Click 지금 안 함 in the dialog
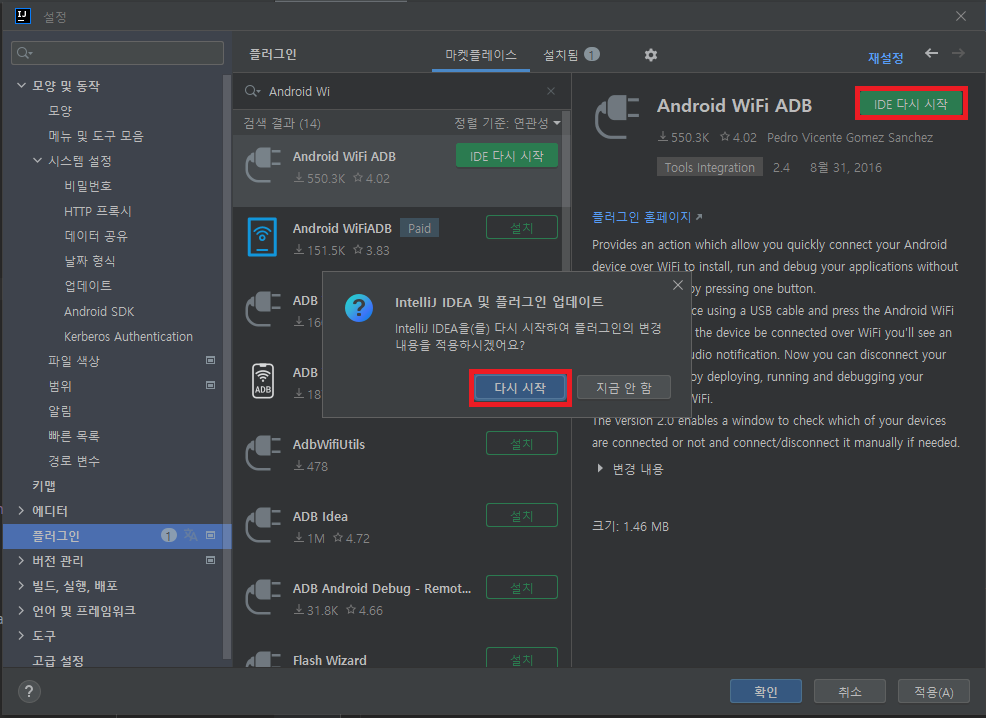 (623, 388)
